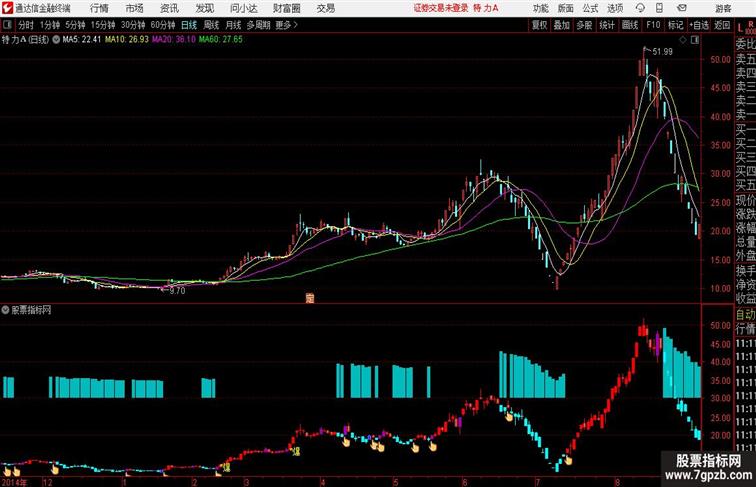Expand the 股票指标网 sub-indicator dropdown
The width and height of the screenshot is (756, 487).
5,310
